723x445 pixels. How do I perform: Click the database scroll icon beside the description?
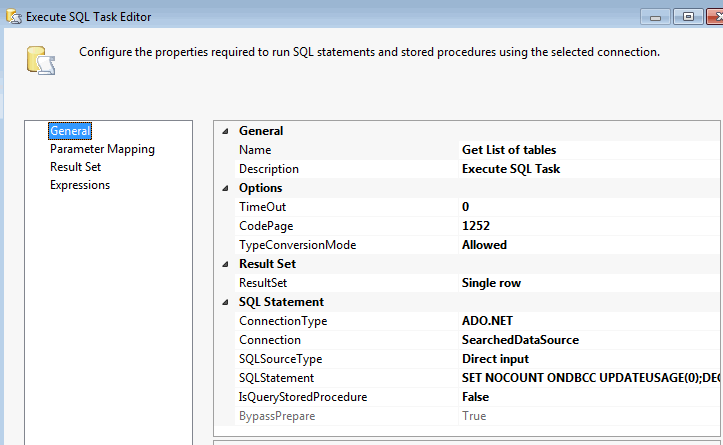[41, 60]
